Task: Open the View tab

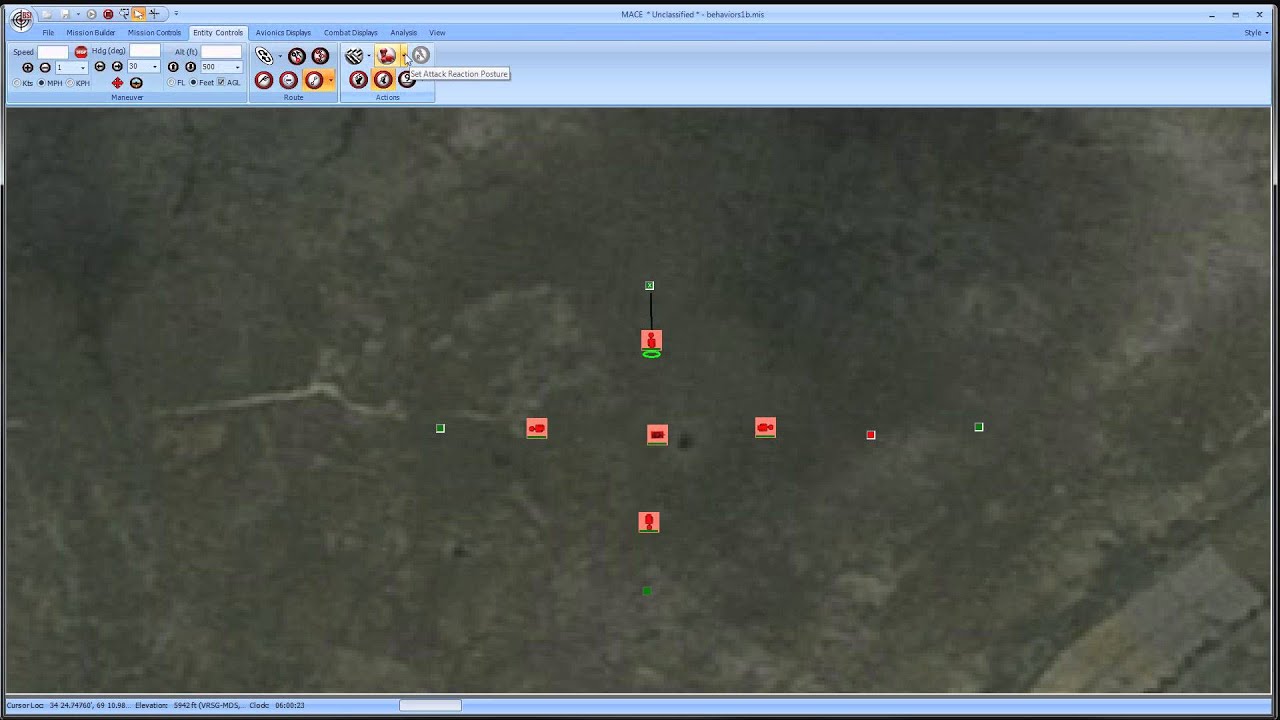Action: [437, 33]
